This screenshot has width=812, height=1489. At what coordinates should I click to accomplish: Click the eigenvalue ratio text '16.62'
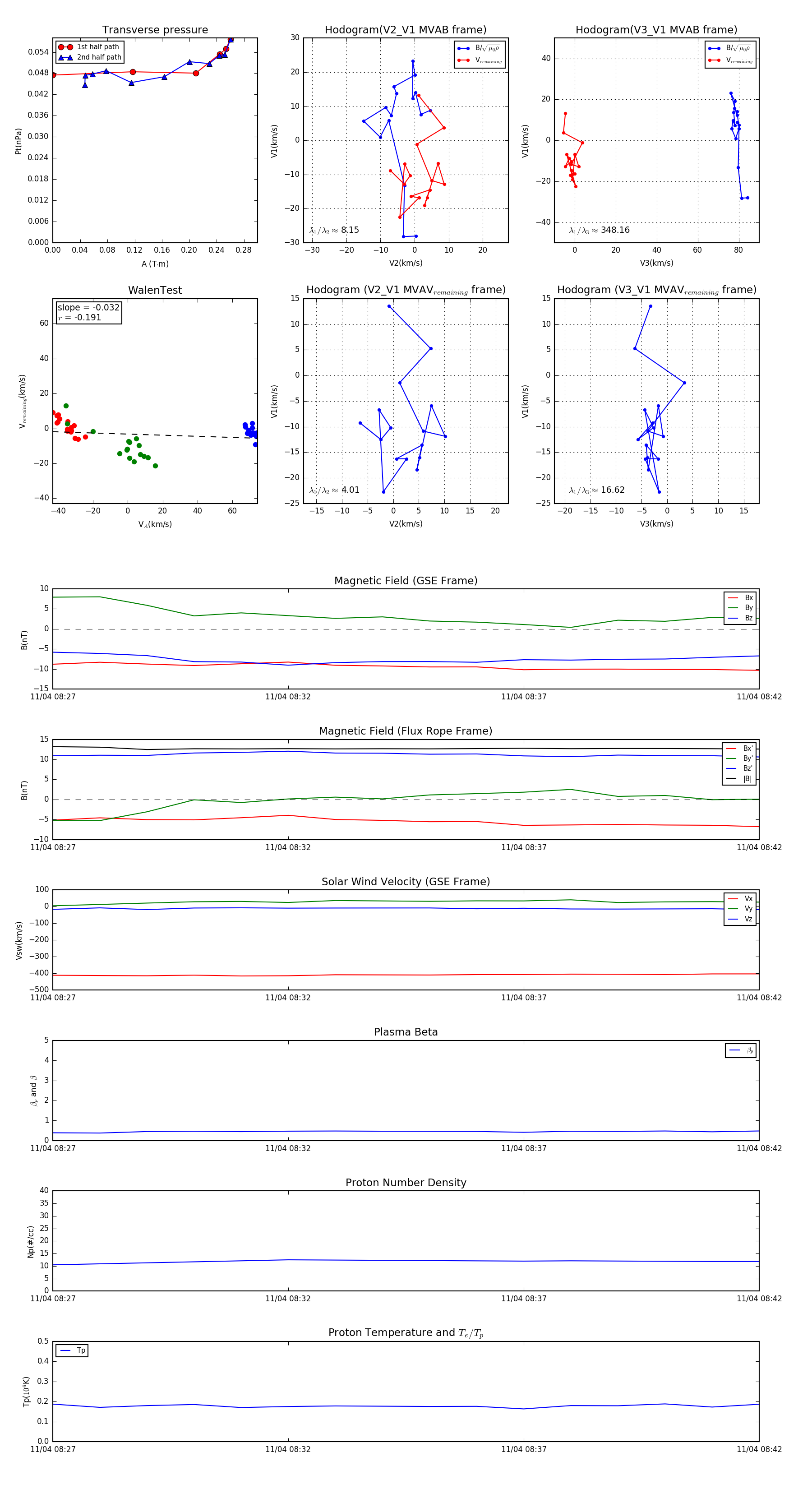(x=613, y=490)
